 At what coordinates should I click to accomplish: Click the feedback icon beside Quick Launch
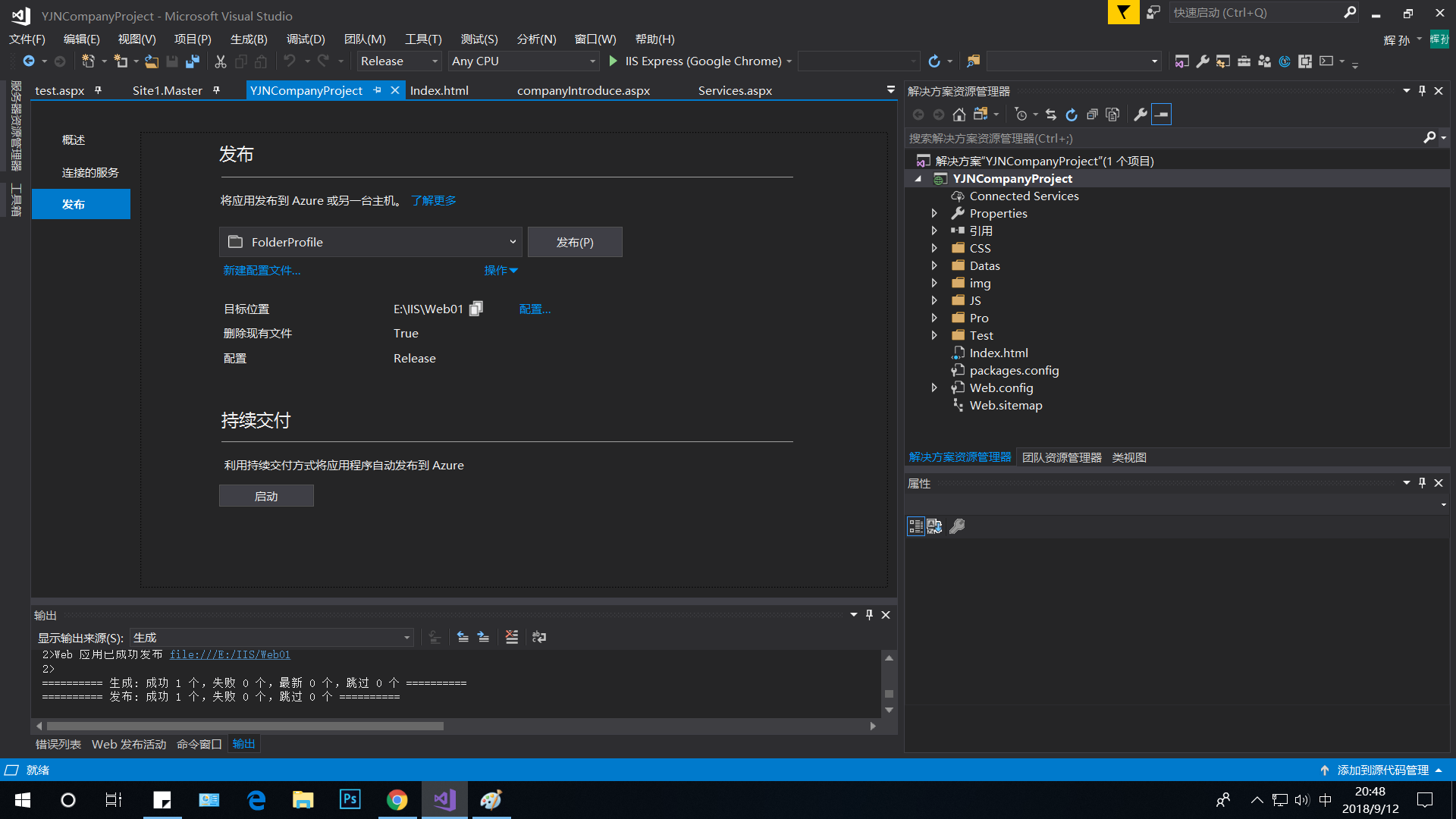[1153, 12]
